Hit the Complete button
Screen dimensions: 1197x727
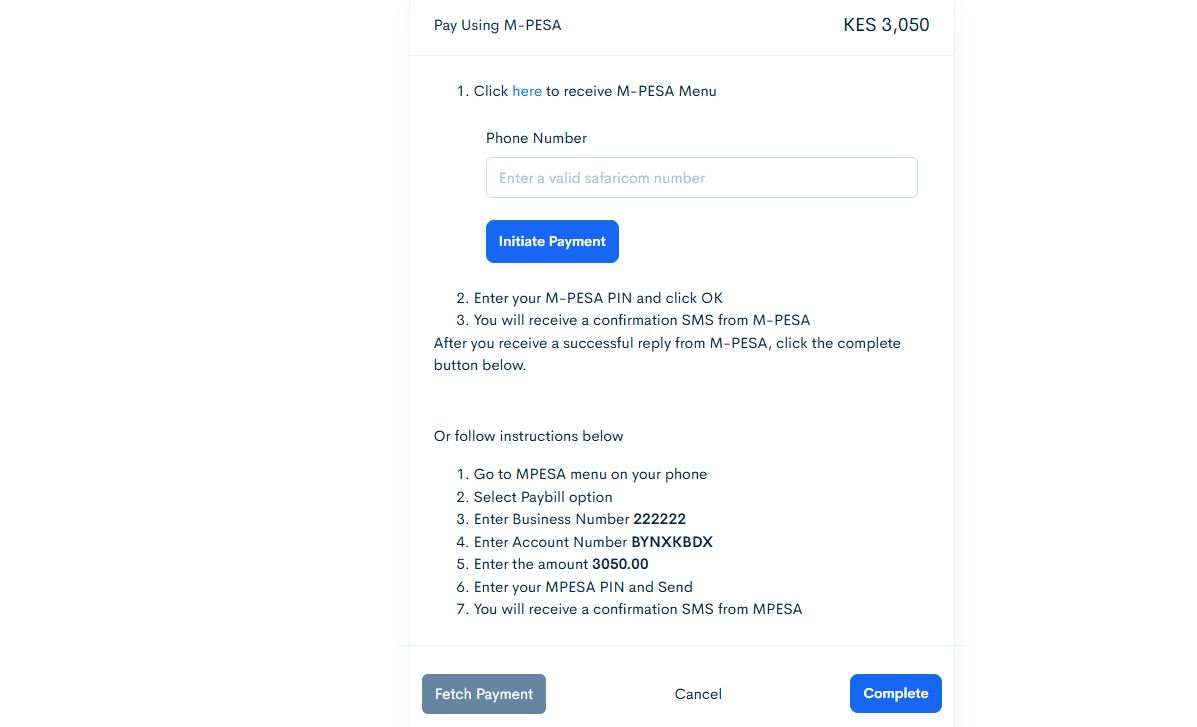(x=895, y=693)
